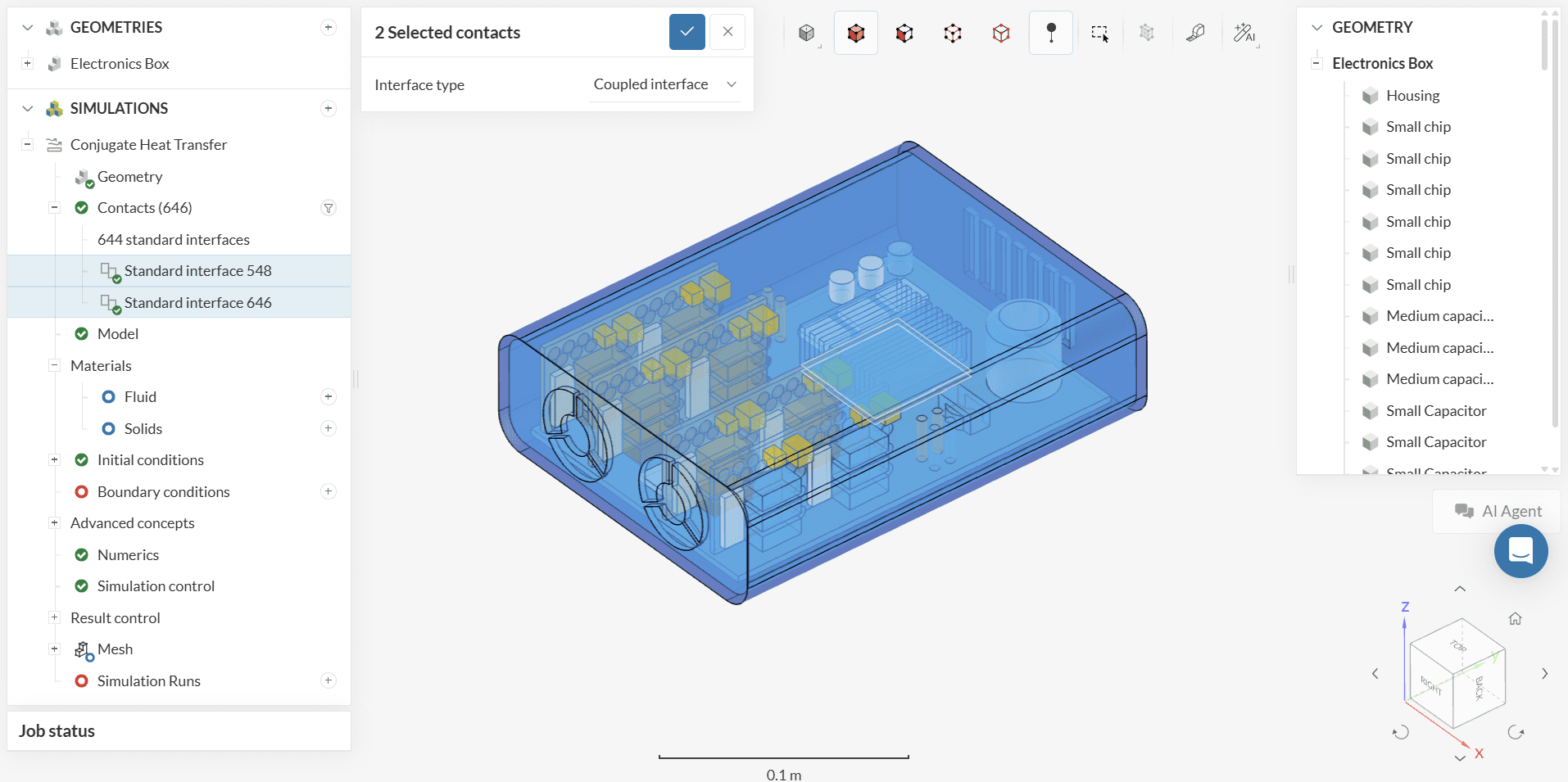Open the Contacts filter icon
1568x782 pixels.
(x=329, y=208)
